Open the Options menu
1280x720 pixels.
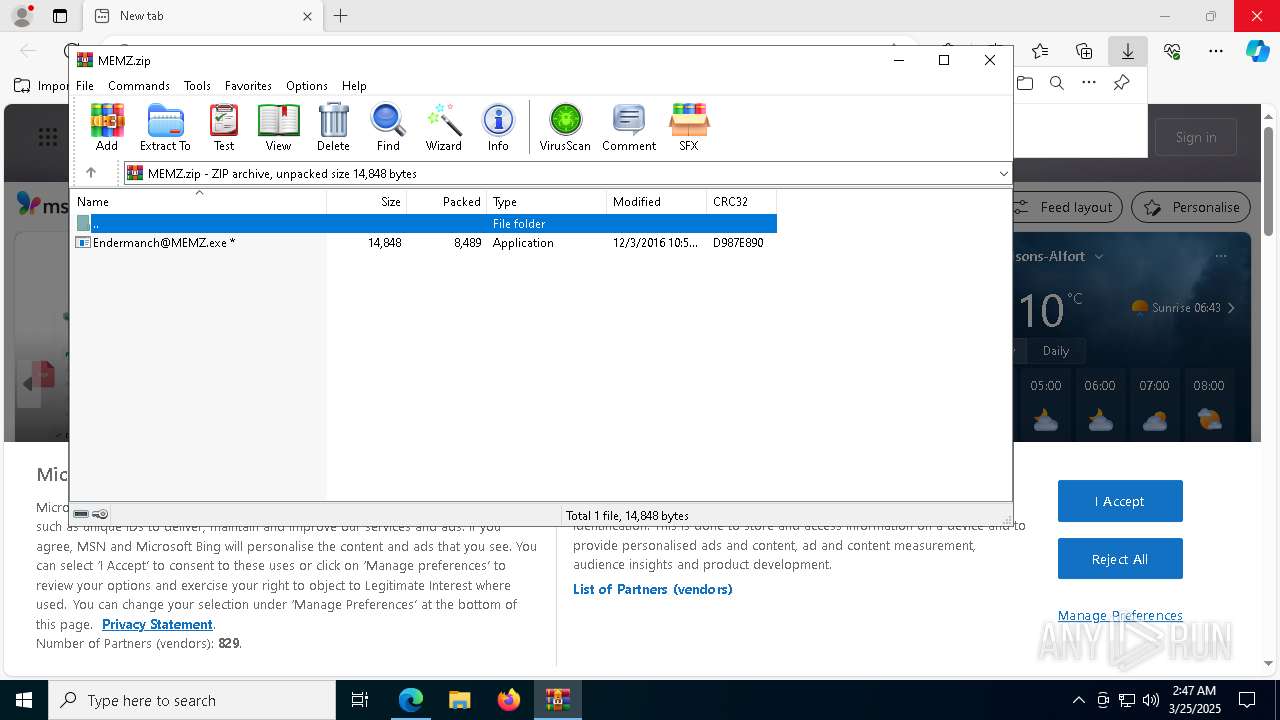[307, 86]
